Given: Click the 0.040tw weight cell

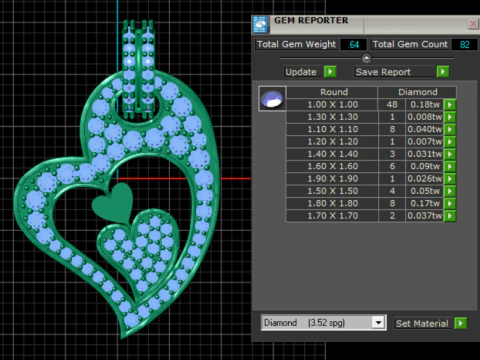Looking at the screenshot, I should click(x=425, y=129).
